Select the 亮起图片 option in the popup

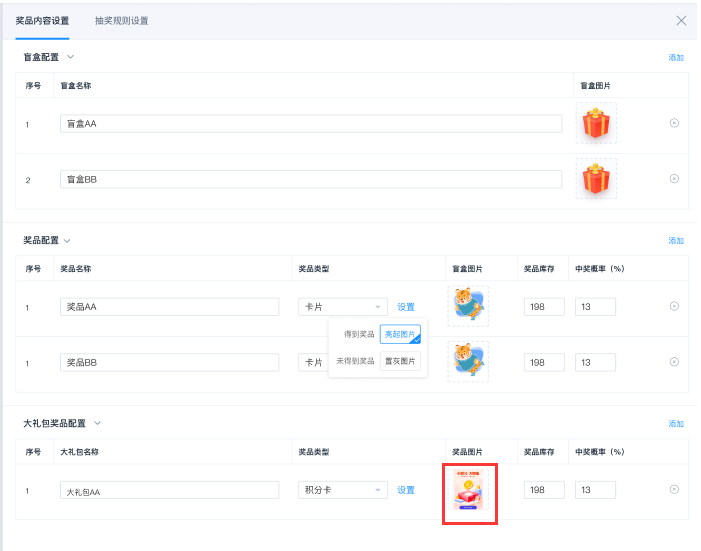(x=400, y=334)
